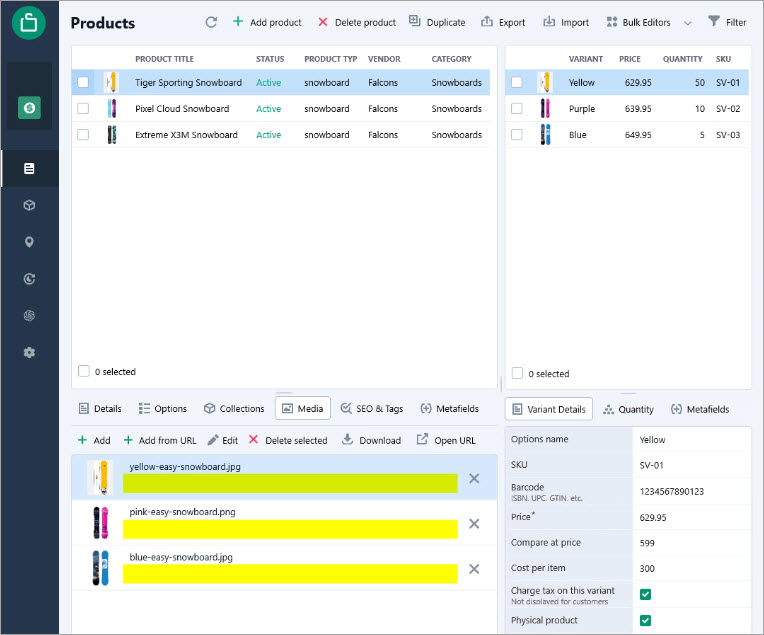Switch to the Collections tab

[234, 408]
